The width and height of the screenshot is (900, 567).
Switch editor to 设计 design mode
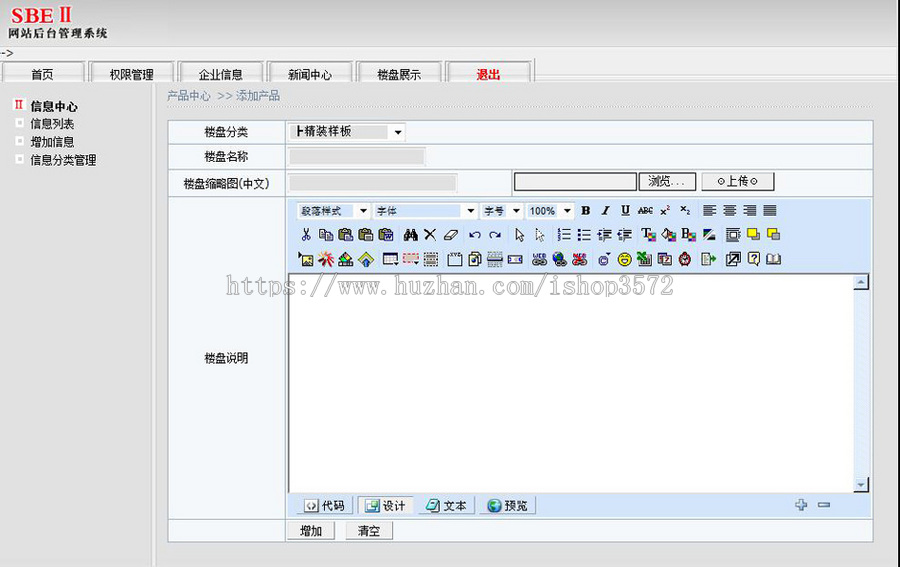point(386,506)
